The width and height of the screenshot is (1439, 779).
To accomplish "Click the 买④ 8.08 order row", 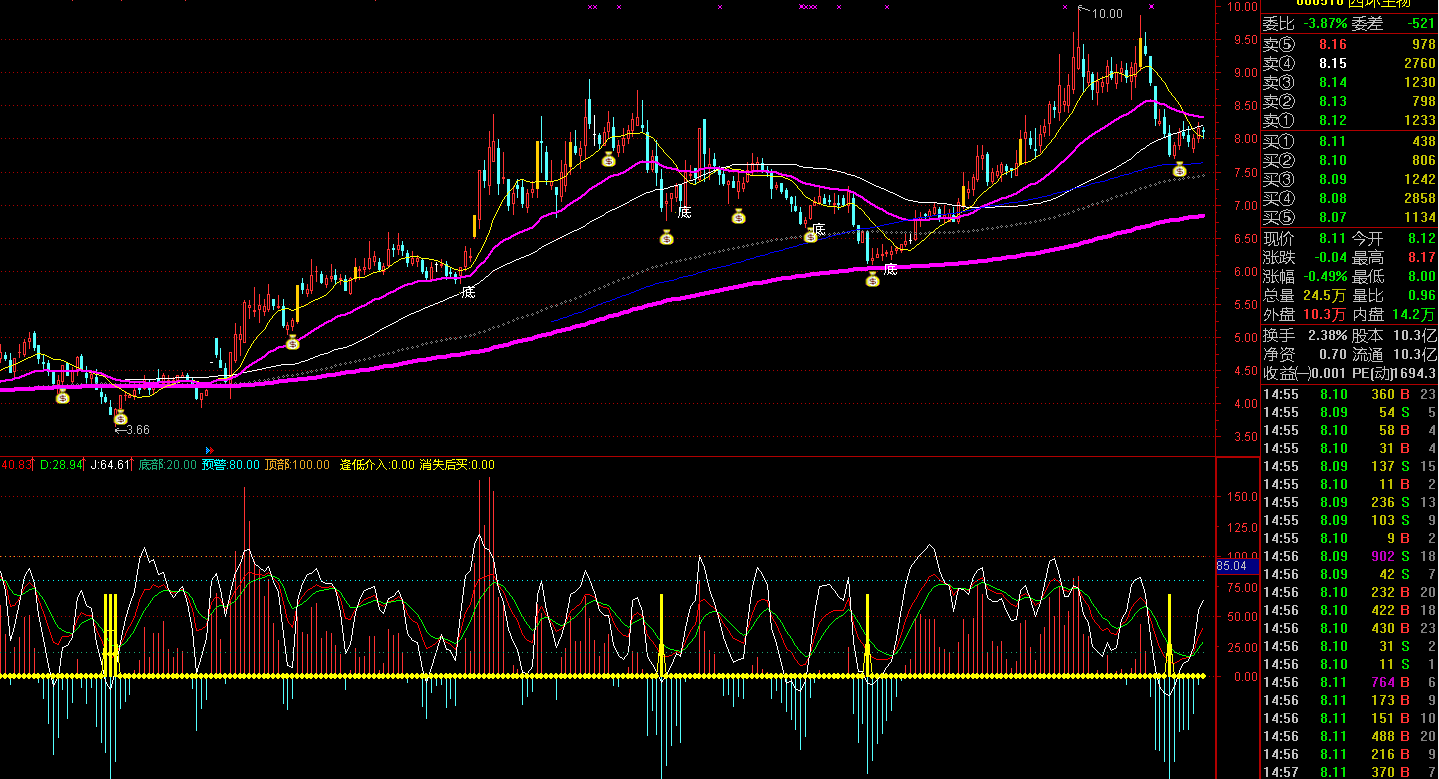I will click(1349, 199).
